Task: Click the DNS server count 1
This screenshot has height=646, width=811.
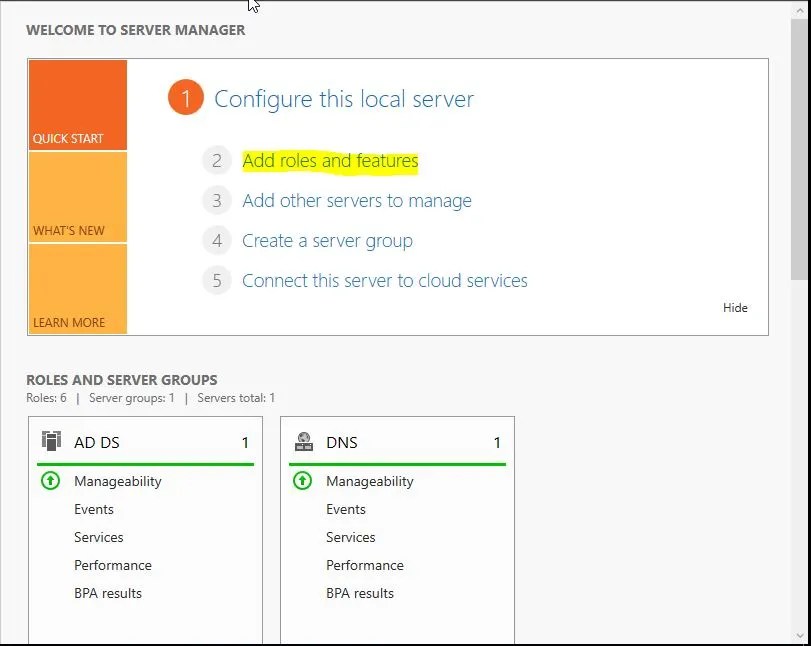Action: [x=497, y=443]
